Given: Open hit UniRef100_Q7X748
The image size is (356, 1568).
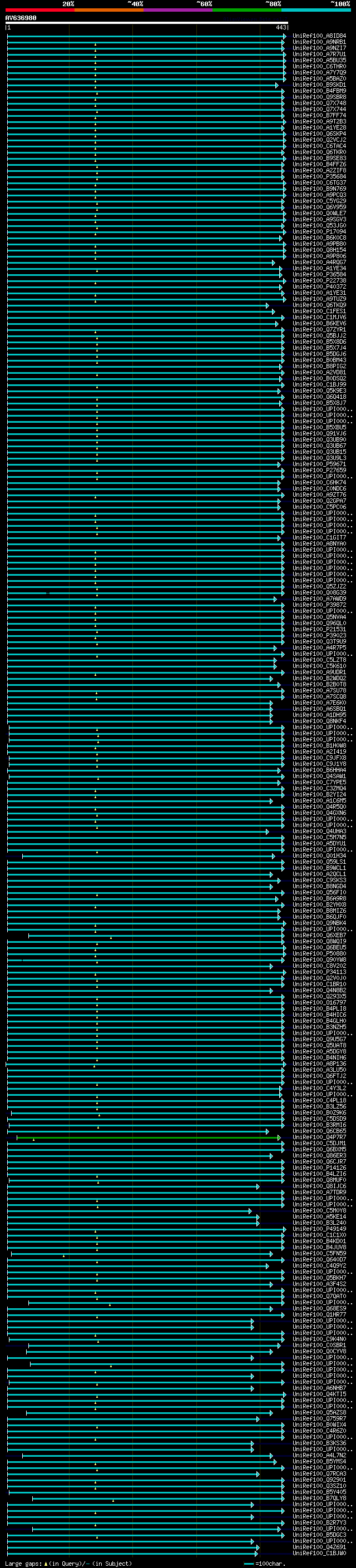Looking at the screenshot, I should tap(319, 103).
